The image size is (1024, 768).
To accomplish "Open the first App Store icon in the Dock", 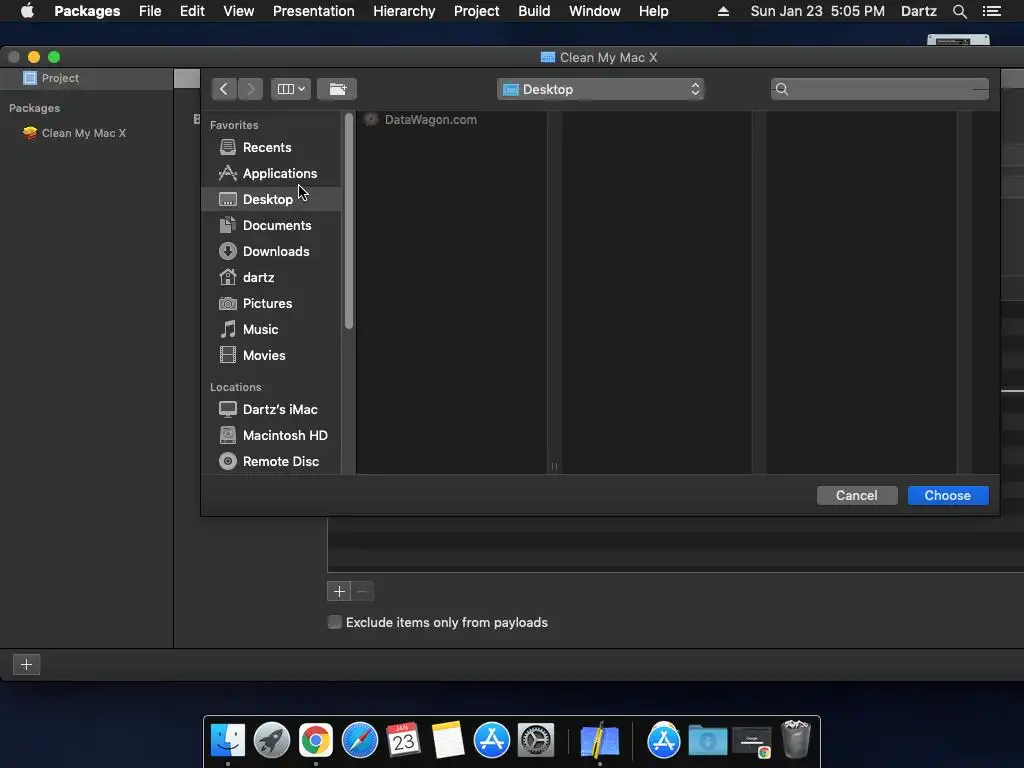I will (x=492, y=741).
